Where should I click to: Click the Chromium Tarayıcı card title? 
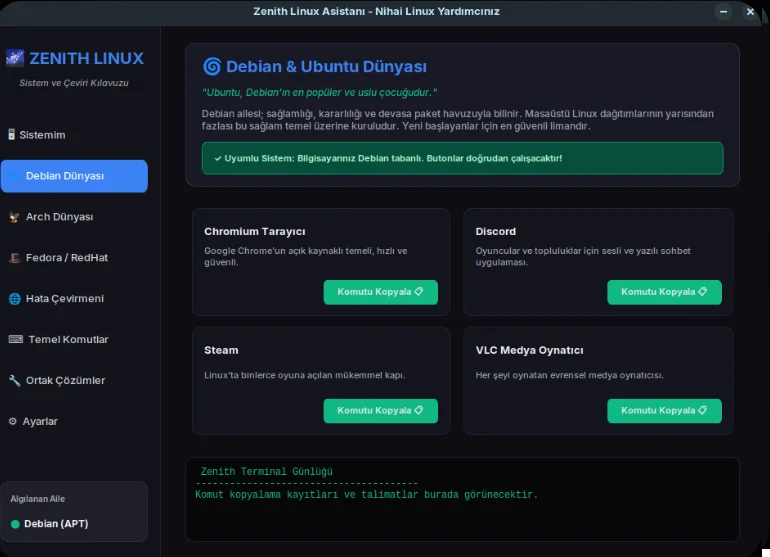(x=255, y=231)
